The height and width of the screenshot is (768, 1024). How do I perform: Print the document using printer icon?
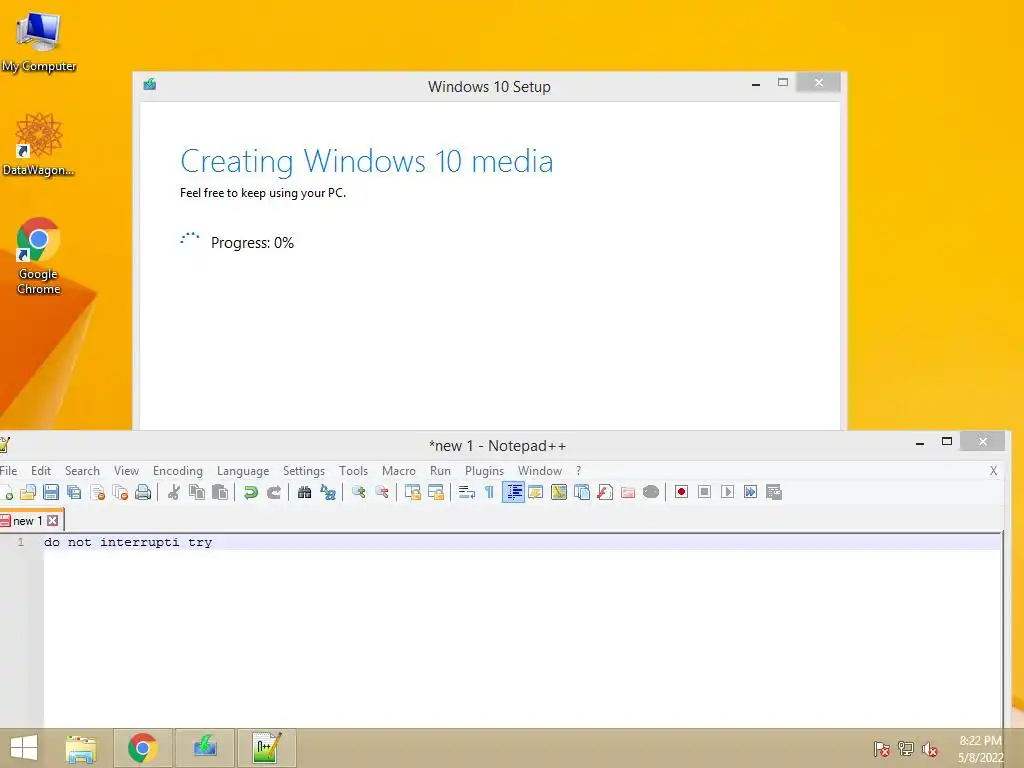click(x=143, y=492)
